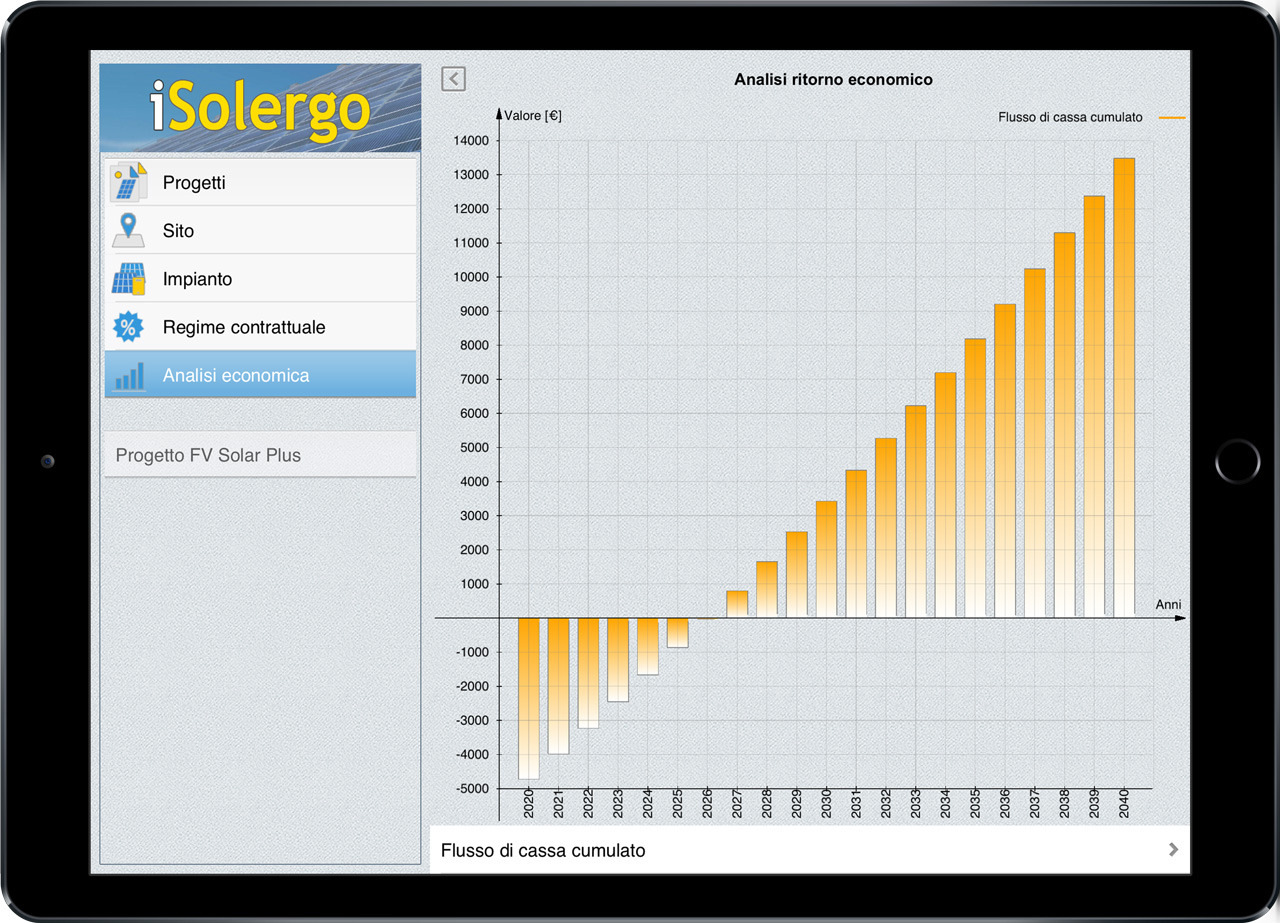Select the 2027 bar in the chart
Viewport: 1280px width, 923px height.
pyautogui.click(x=737, y=603)
